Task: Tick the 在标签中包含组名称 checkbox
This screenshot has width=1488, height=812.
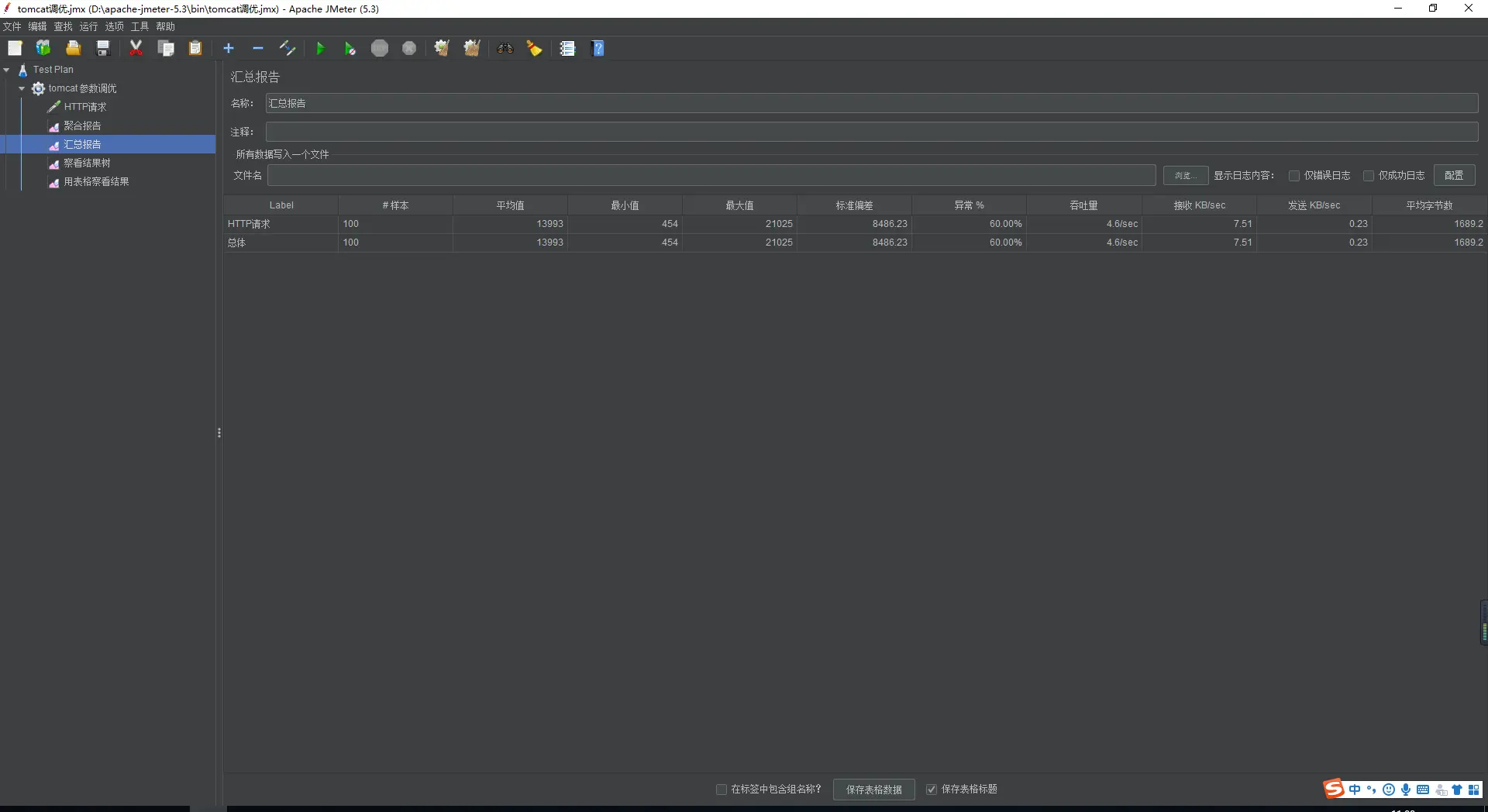Action: pos(722,790)
